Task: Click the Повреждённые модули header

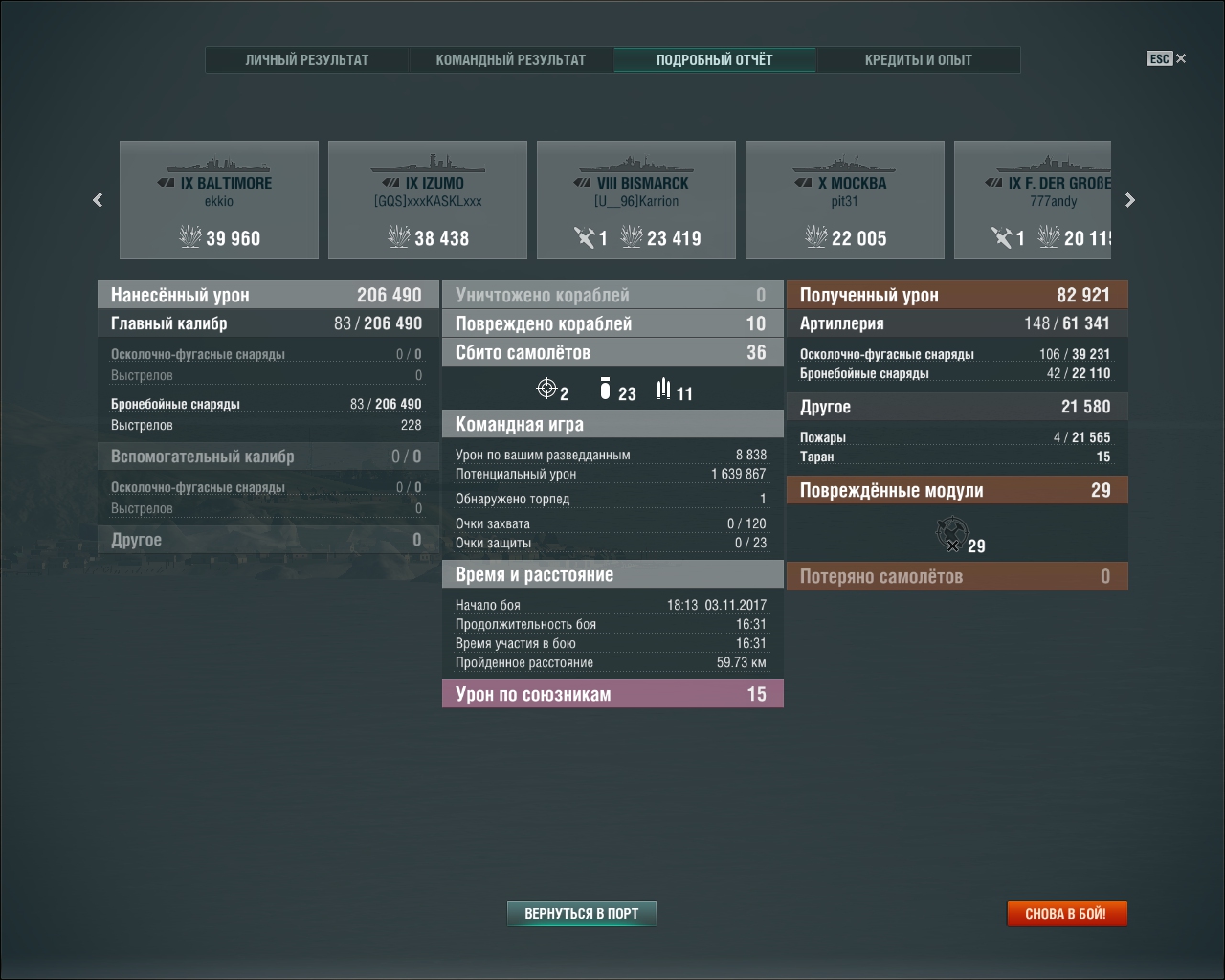Action: (x=957, y=490)
